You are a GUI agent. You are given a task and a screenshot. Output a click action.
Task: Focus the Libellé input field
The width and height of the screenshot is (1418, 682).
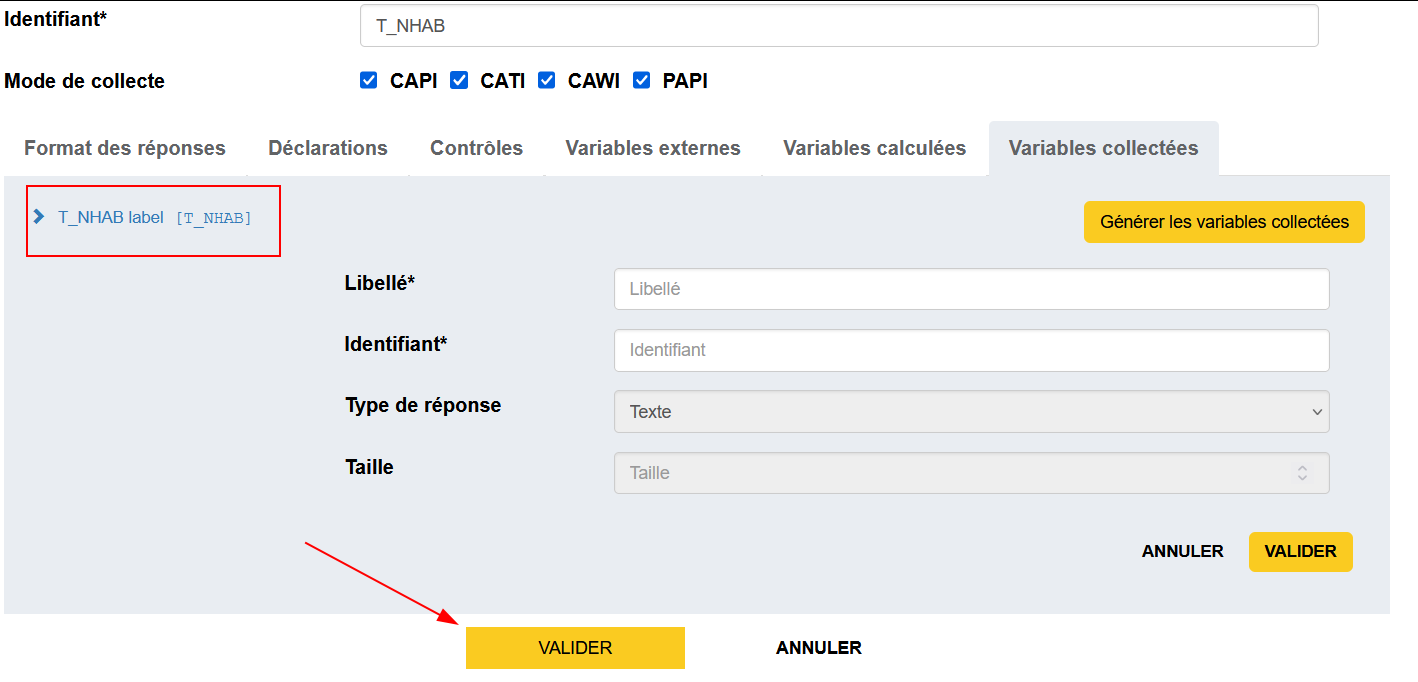coord(971,289)
